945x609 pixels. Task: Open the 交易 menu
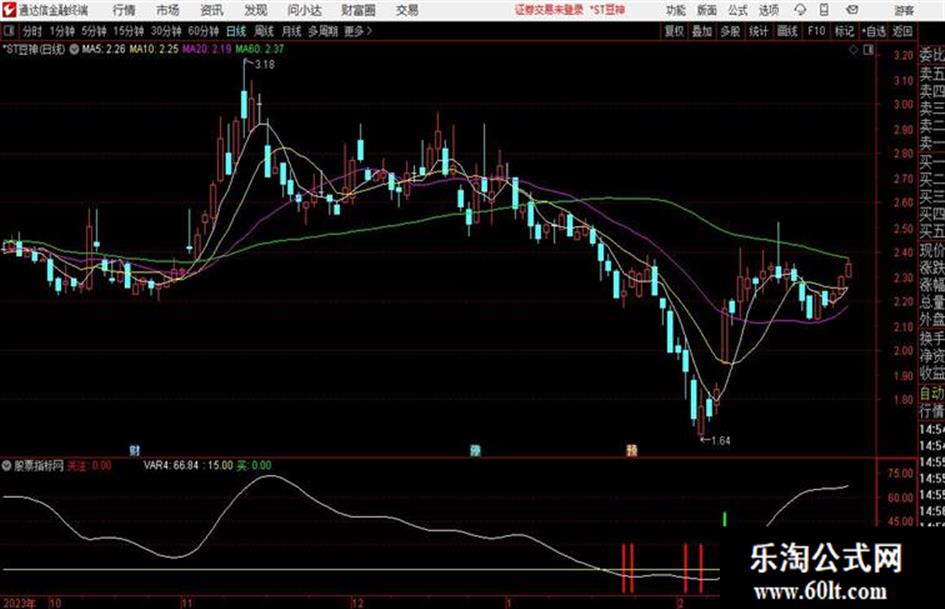click(407, 10)
